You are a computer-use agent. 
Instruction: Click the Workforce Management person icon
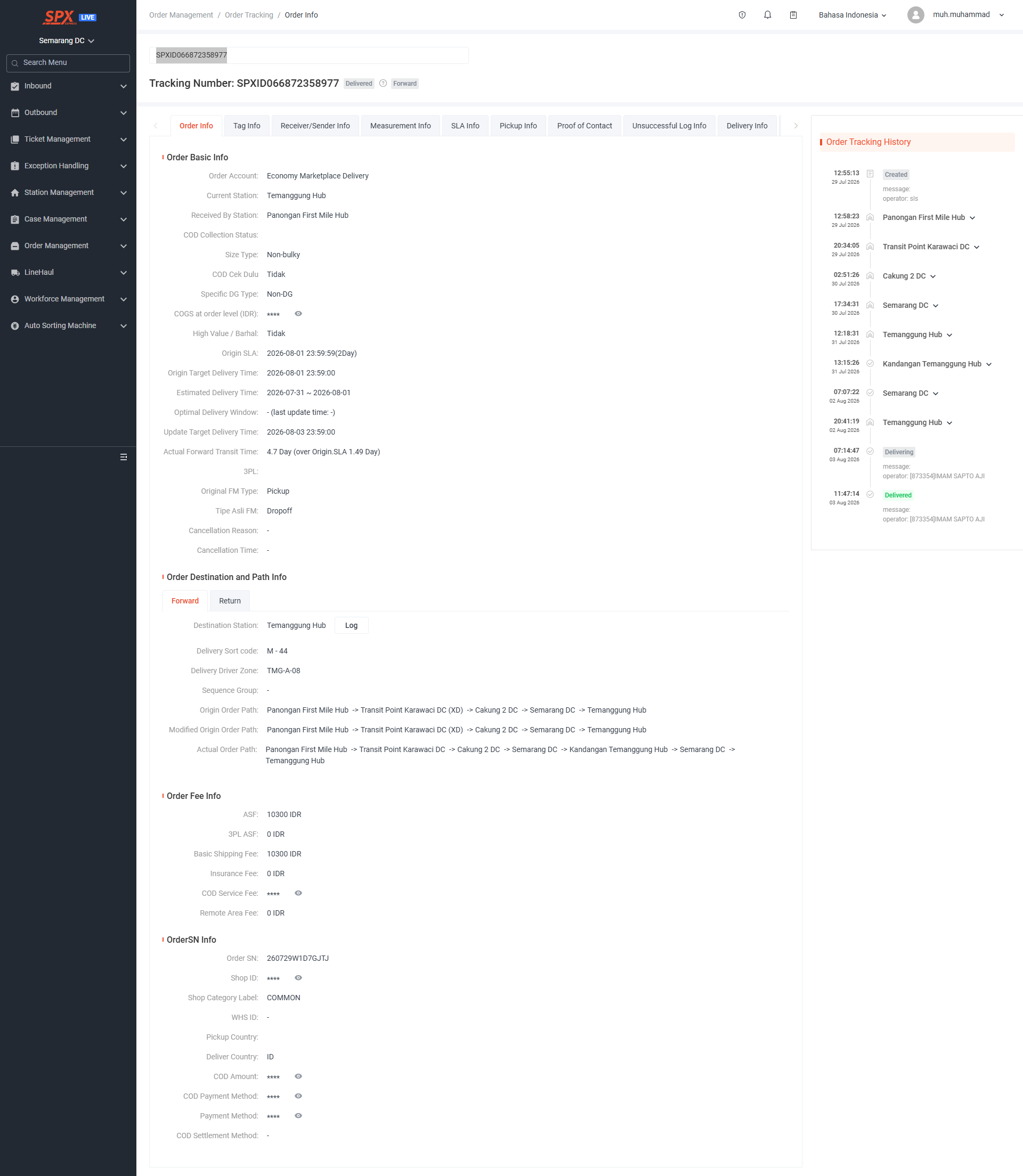pyautogui.click(x=15, y=299)
